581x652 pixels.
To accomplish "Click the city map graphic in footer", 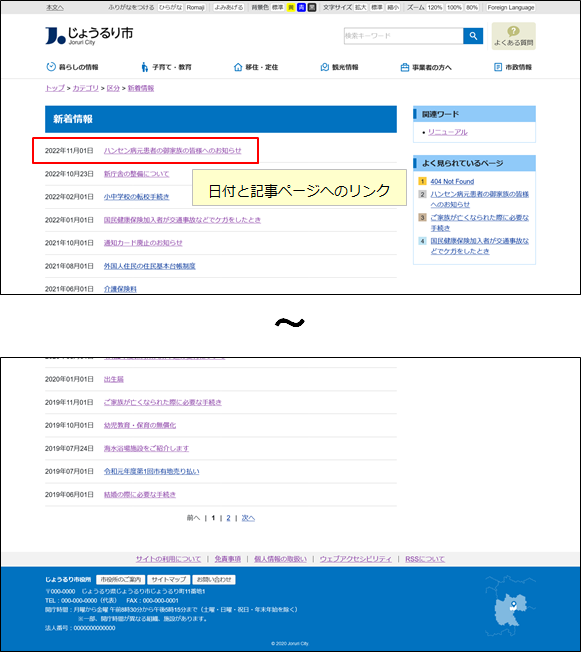I will pyautogui.click(x=509, y=606).
